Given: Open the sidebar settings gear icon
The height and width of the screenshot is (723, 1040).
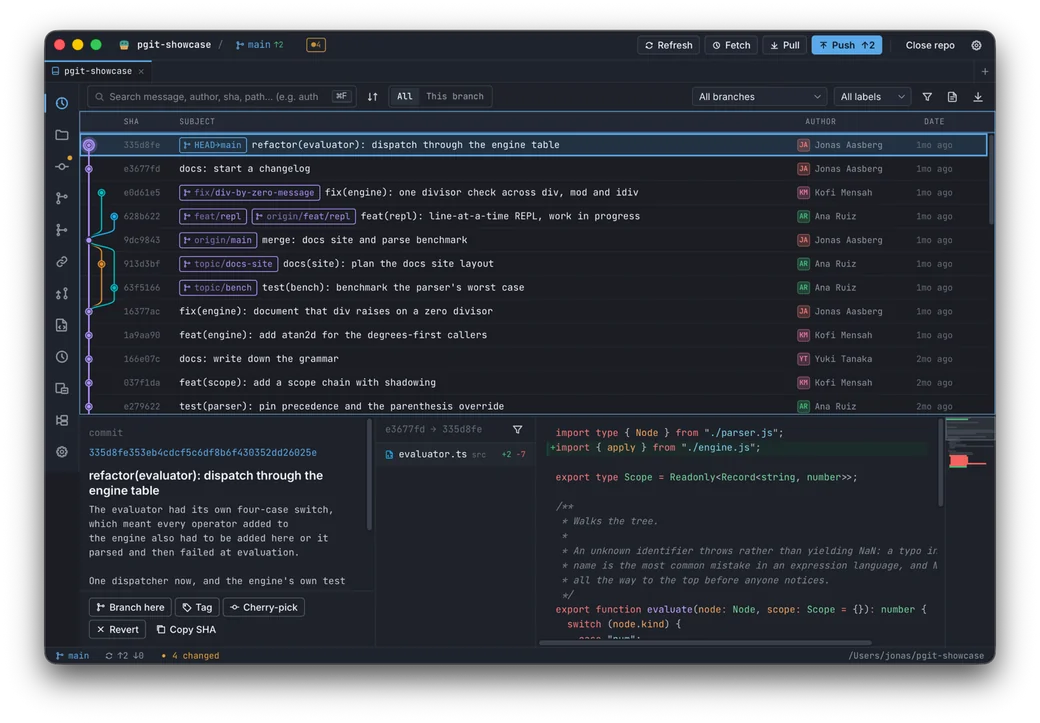Looking at the screenshot, I should click(x=62, y=452).
